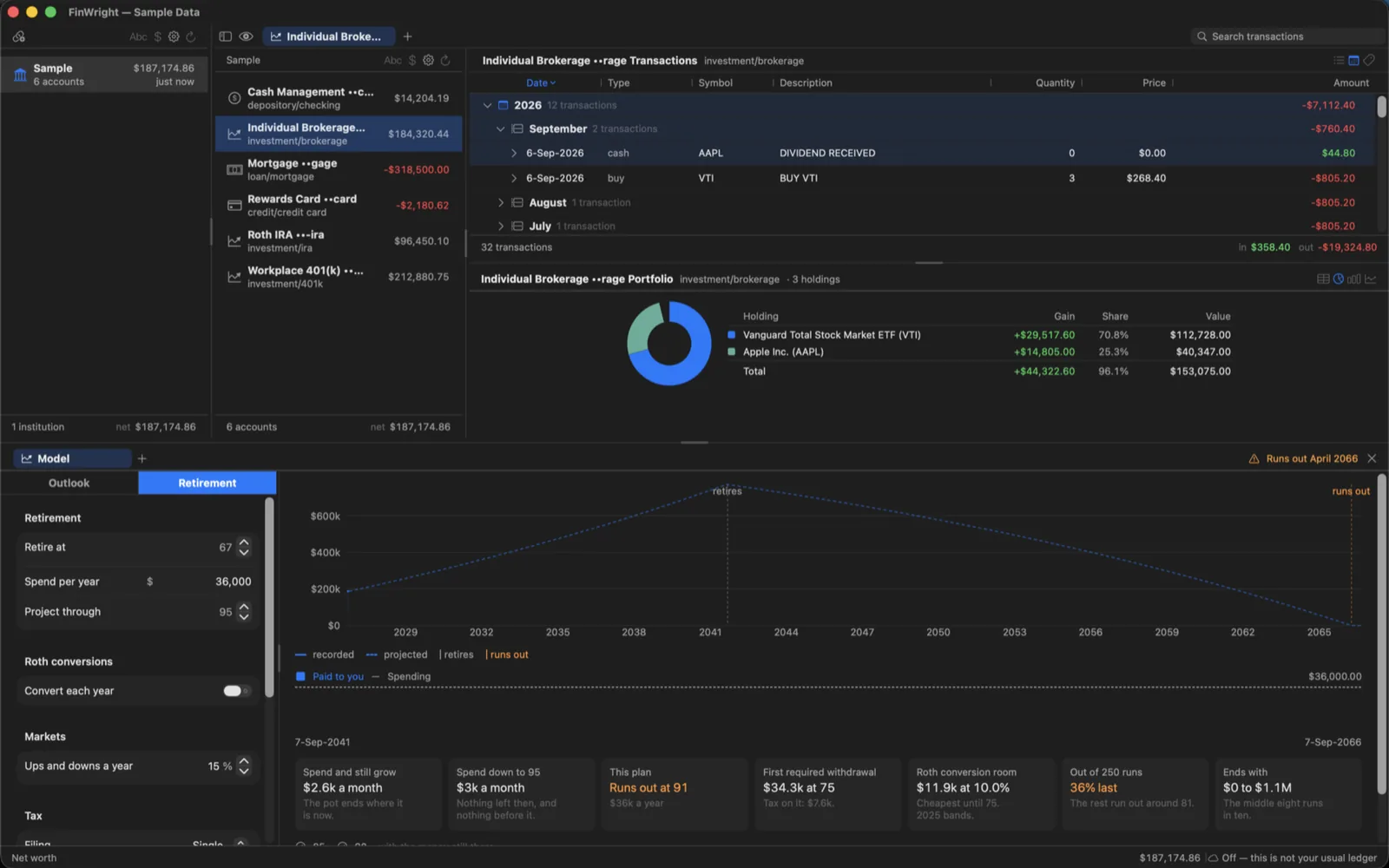The image size is (1389, 868).
Task: Select the Mortgage account row
Action: coord(339,169)
